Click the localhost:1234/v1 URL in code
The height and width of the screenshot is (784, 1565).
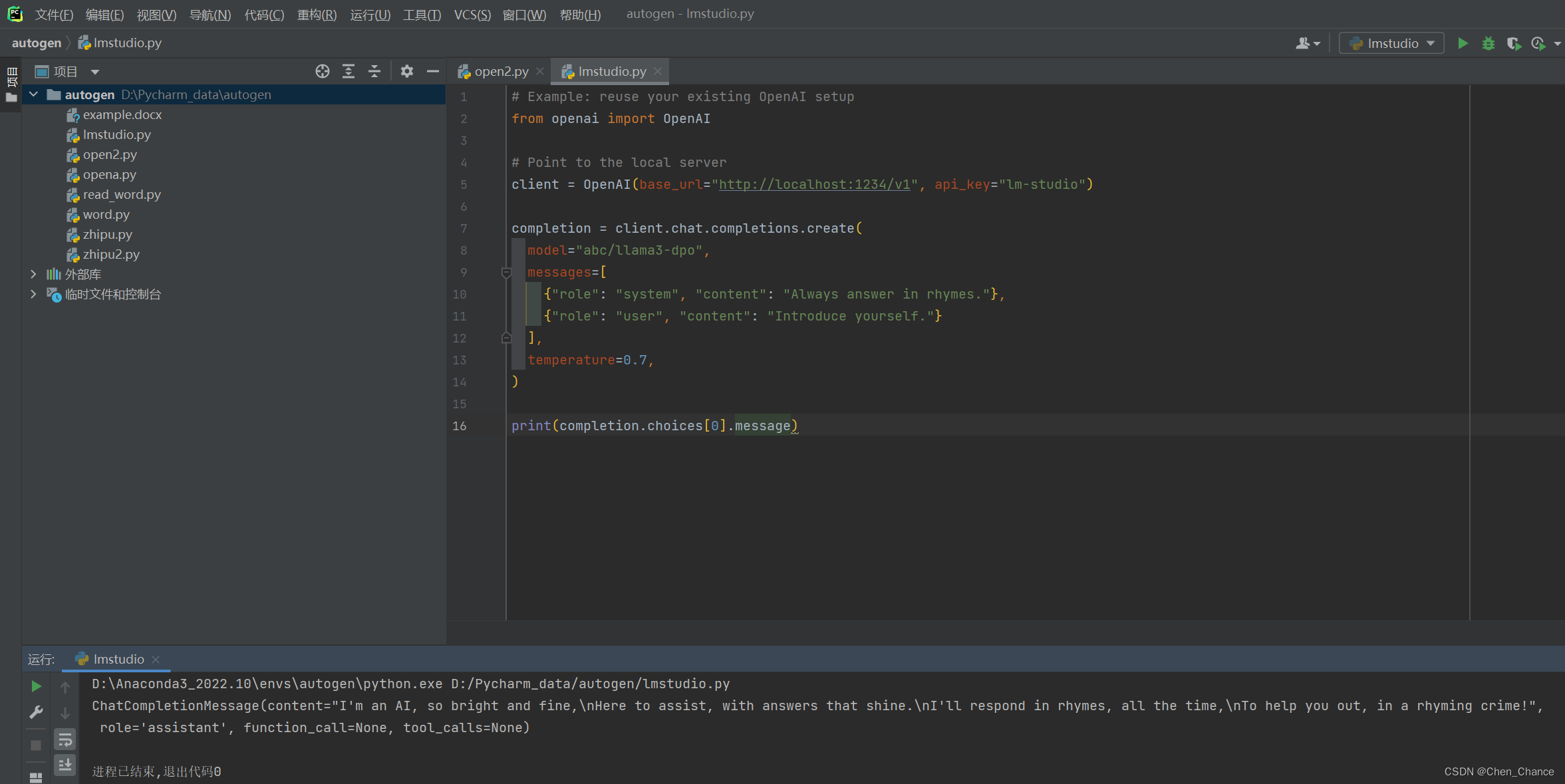coord(814,184)
